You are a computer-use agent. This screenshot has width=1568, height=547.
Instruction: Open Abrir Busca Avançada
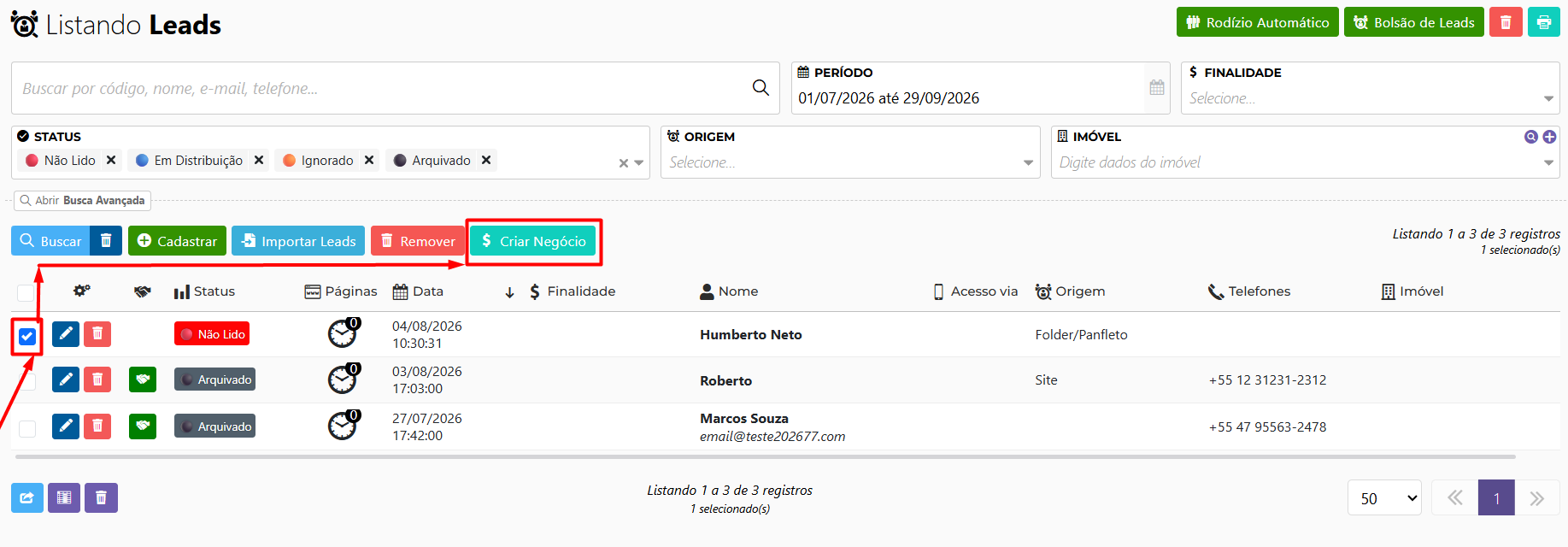[x=82, y=200]
